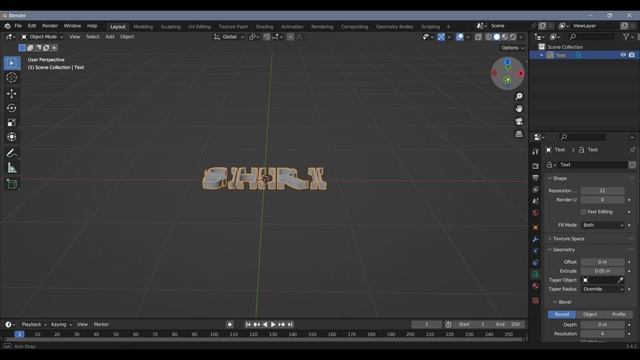Screen dimensions: 640x360
Task: Switch to the Shading workspace tab
Action: point(264,27)
